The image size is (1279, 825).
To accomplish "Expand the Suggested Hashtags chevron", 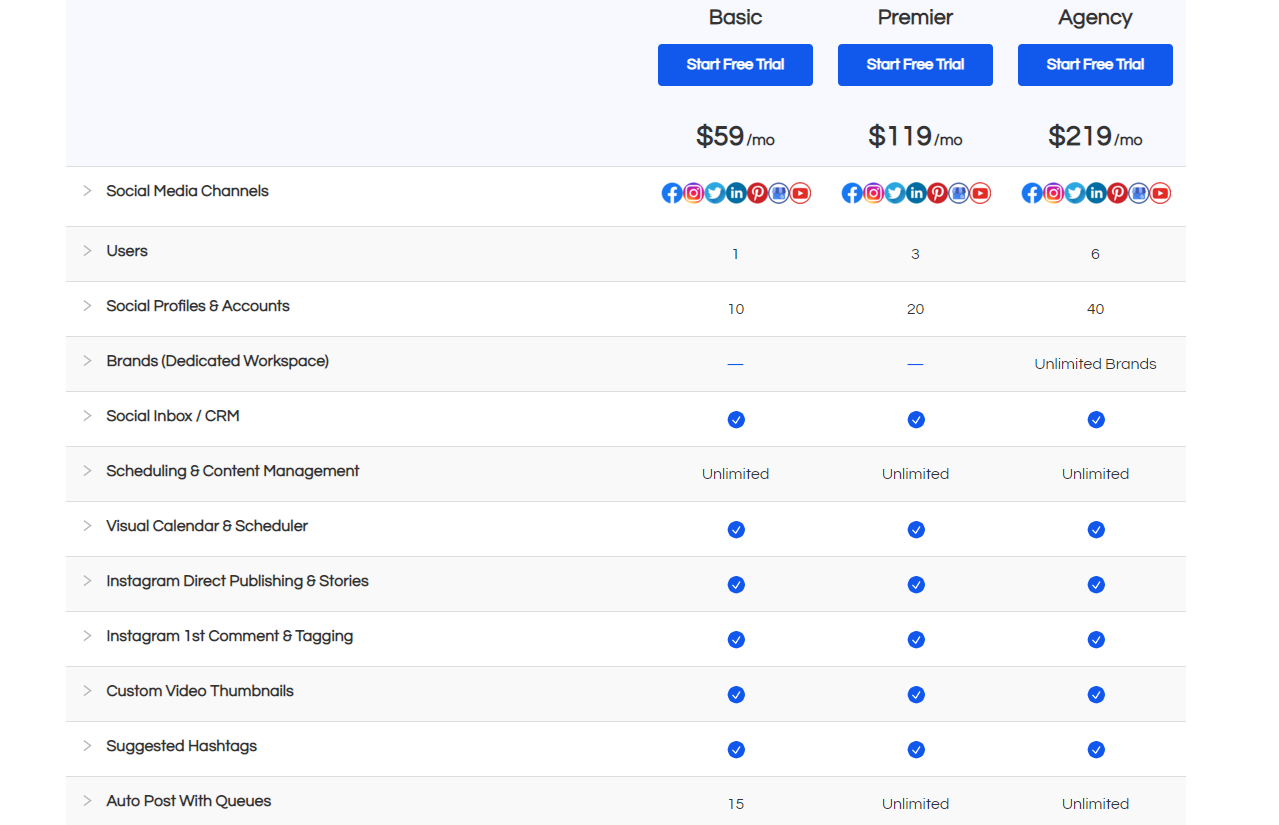I will click(87, 745).
